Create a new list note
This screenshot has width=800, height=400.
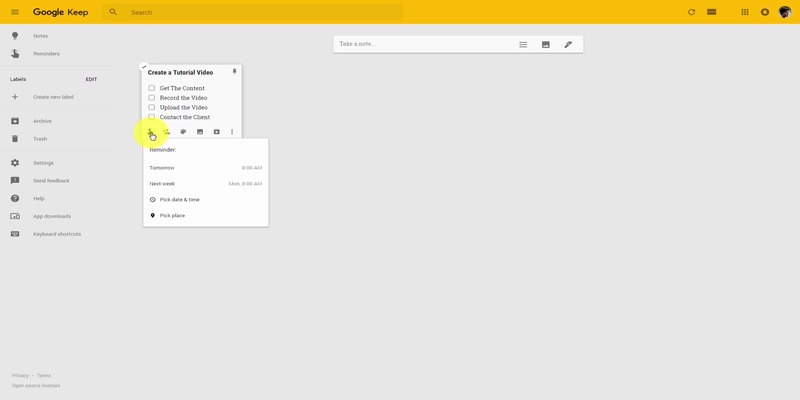(523, 44)
